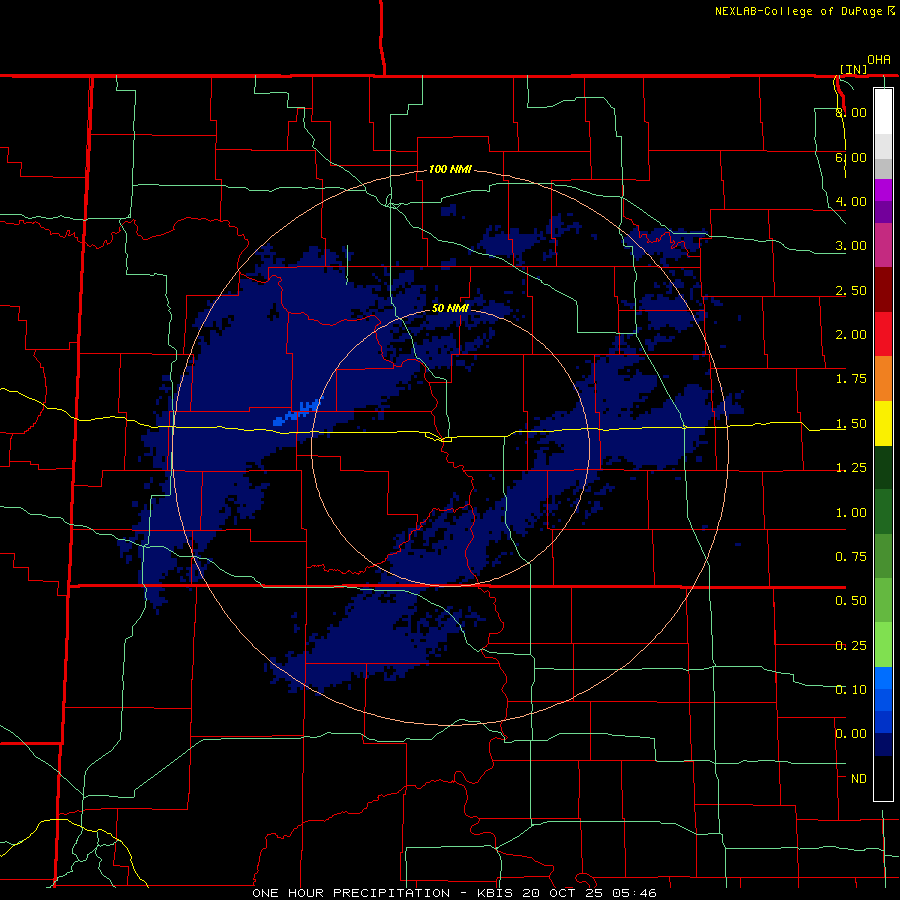This screenshot has width=900, height=900.
Task: Click the [IN] units label
Action: click(x=854, y=69)
